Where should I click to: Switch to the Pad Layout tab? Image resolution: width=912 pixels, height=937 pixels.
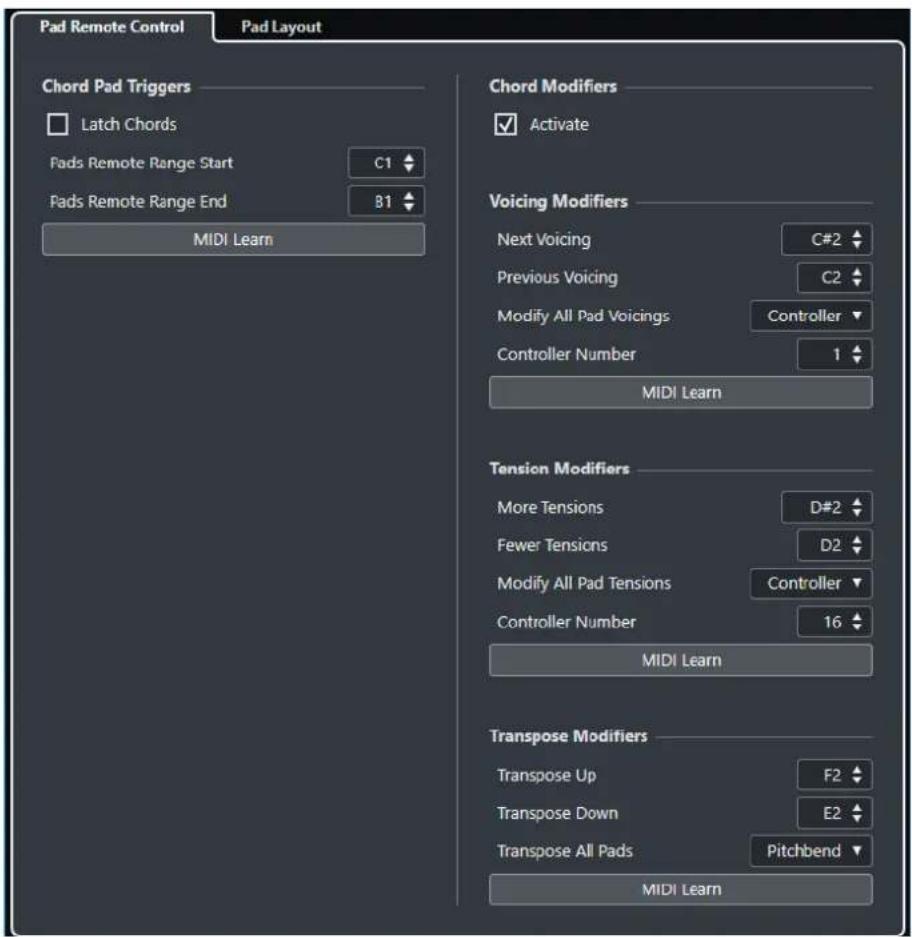(x=281, y=27)
